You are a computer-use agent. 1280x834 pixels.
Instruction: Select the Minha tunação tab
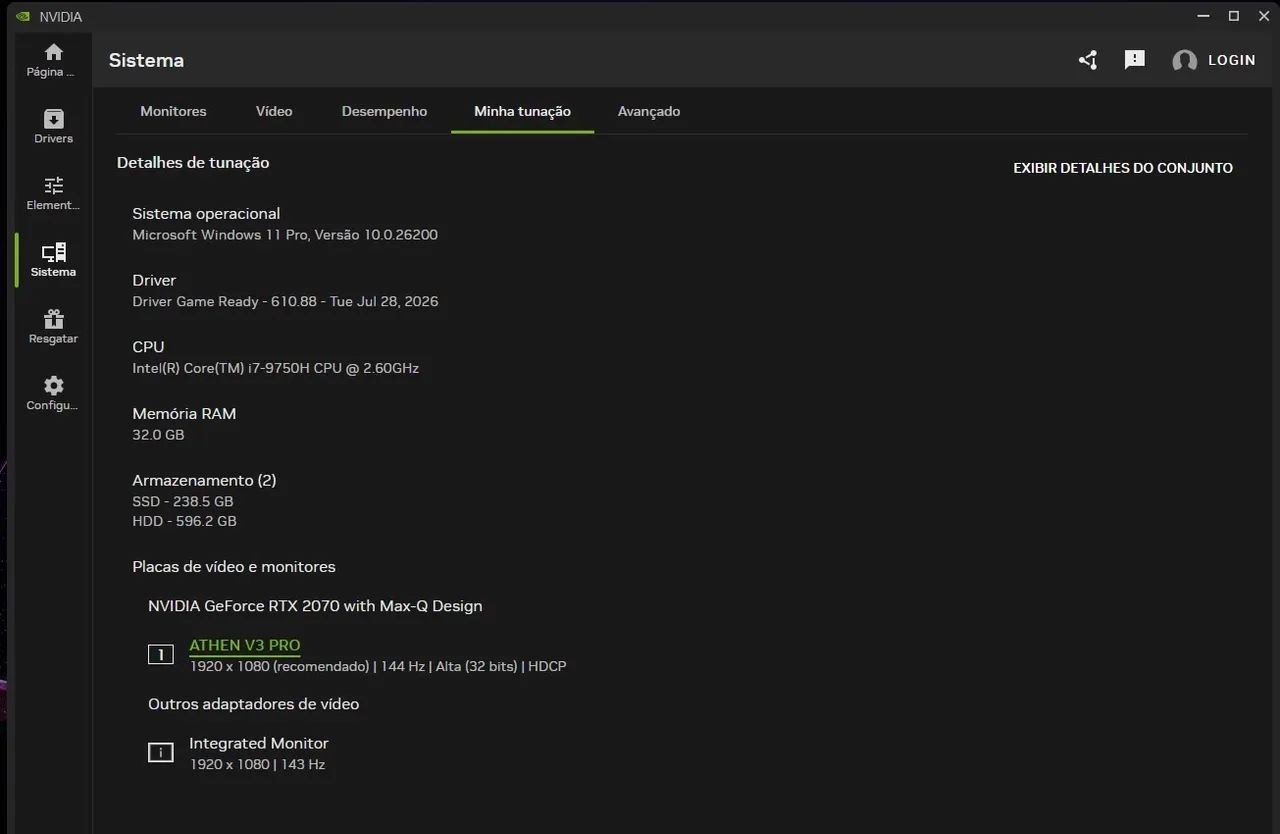coord(522,111)
